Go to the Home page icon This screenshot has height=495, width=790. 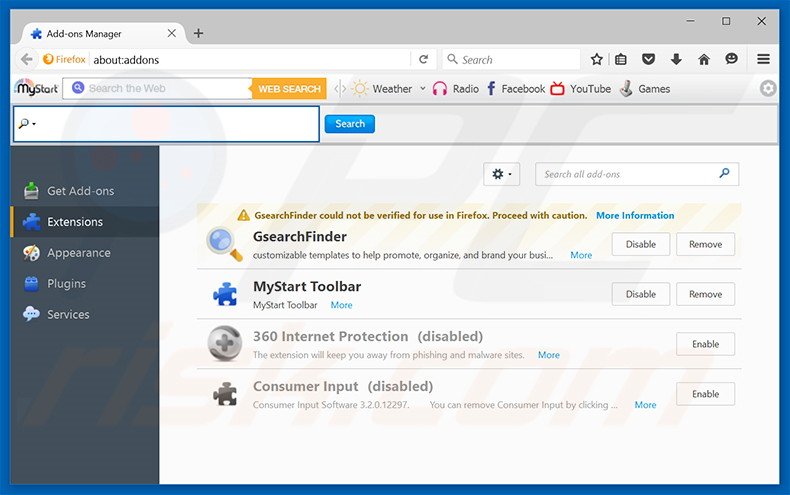click(704, 59)
